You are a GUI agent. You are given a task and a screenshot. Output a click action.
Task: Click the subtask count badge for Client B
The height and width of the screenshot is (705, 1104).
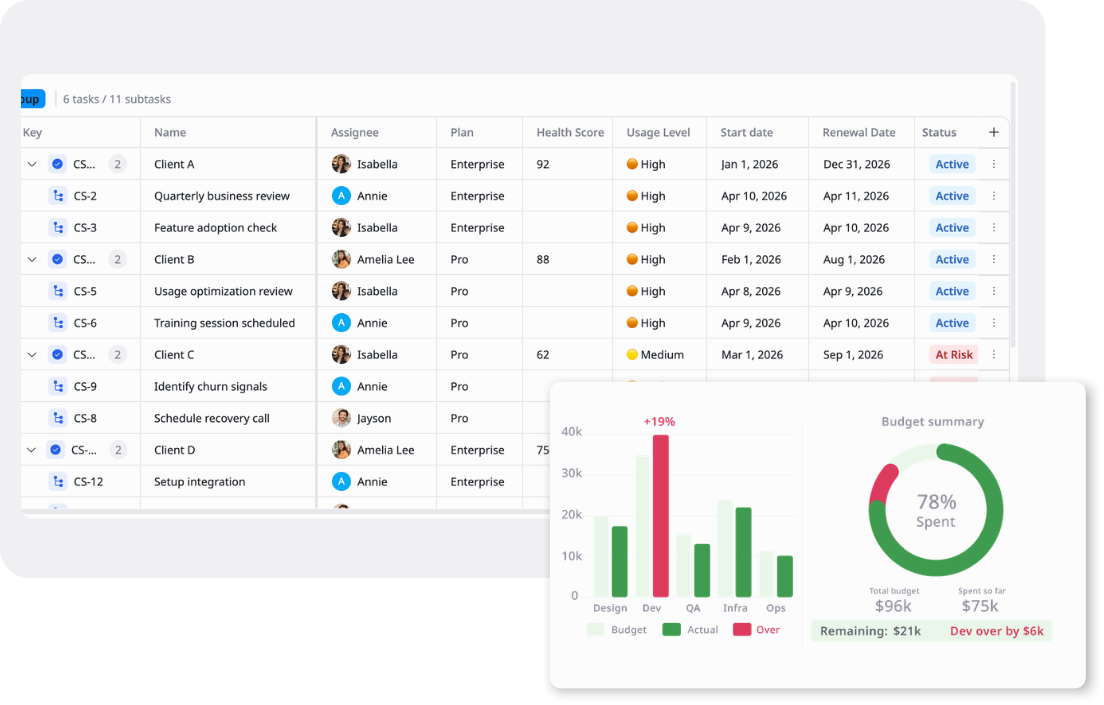point(118,259)
